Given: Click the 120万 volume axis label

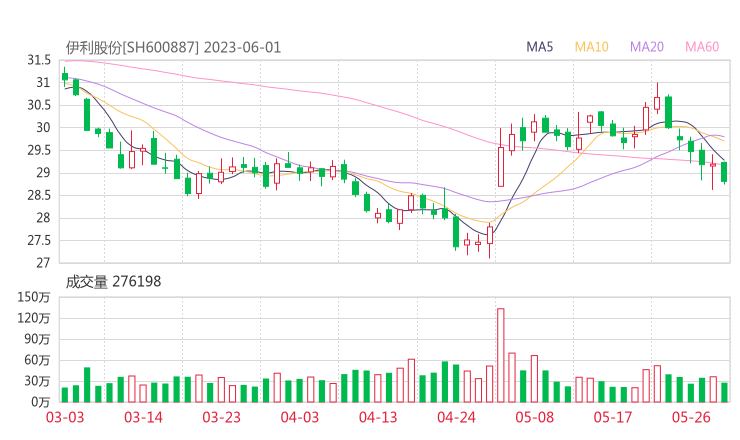Looking at the screenshot, I should click(x=34, y=318).
